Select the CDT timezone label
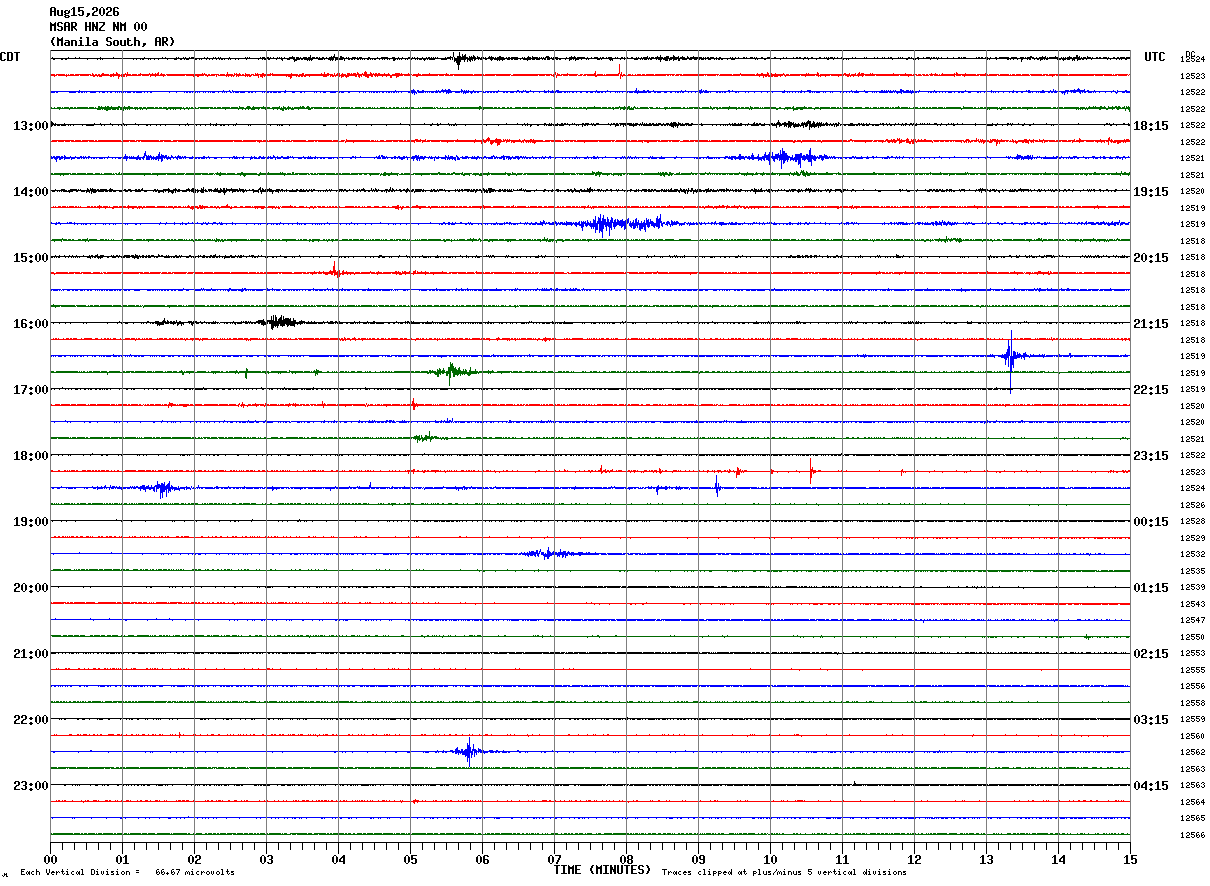This screenshot has height=886, width=1210. pyautogui.click(x=10, y=57)
